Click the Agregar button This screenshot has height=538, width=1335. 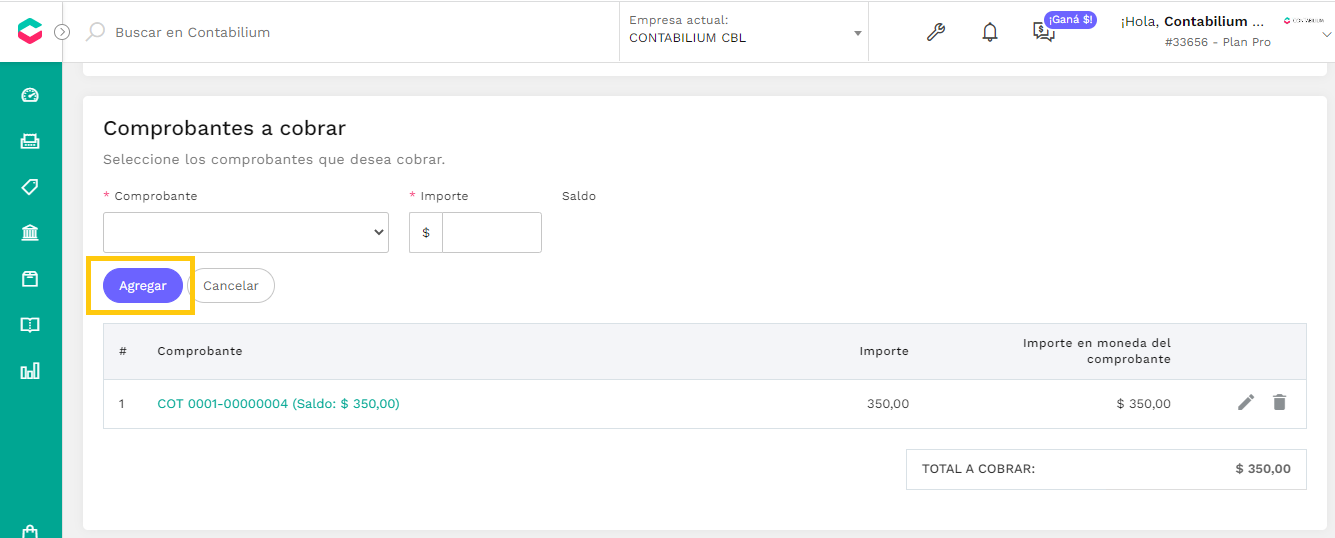coord(143,285)
